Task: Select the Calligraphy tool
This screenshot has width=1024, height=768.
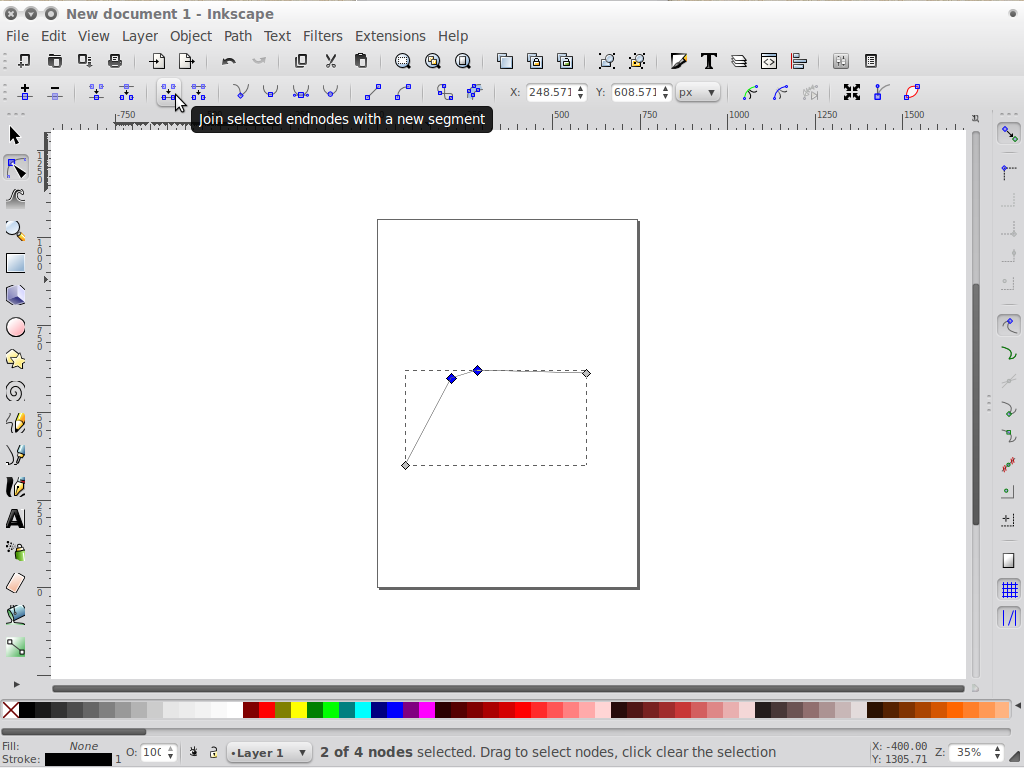Action: tap(16, 487)
